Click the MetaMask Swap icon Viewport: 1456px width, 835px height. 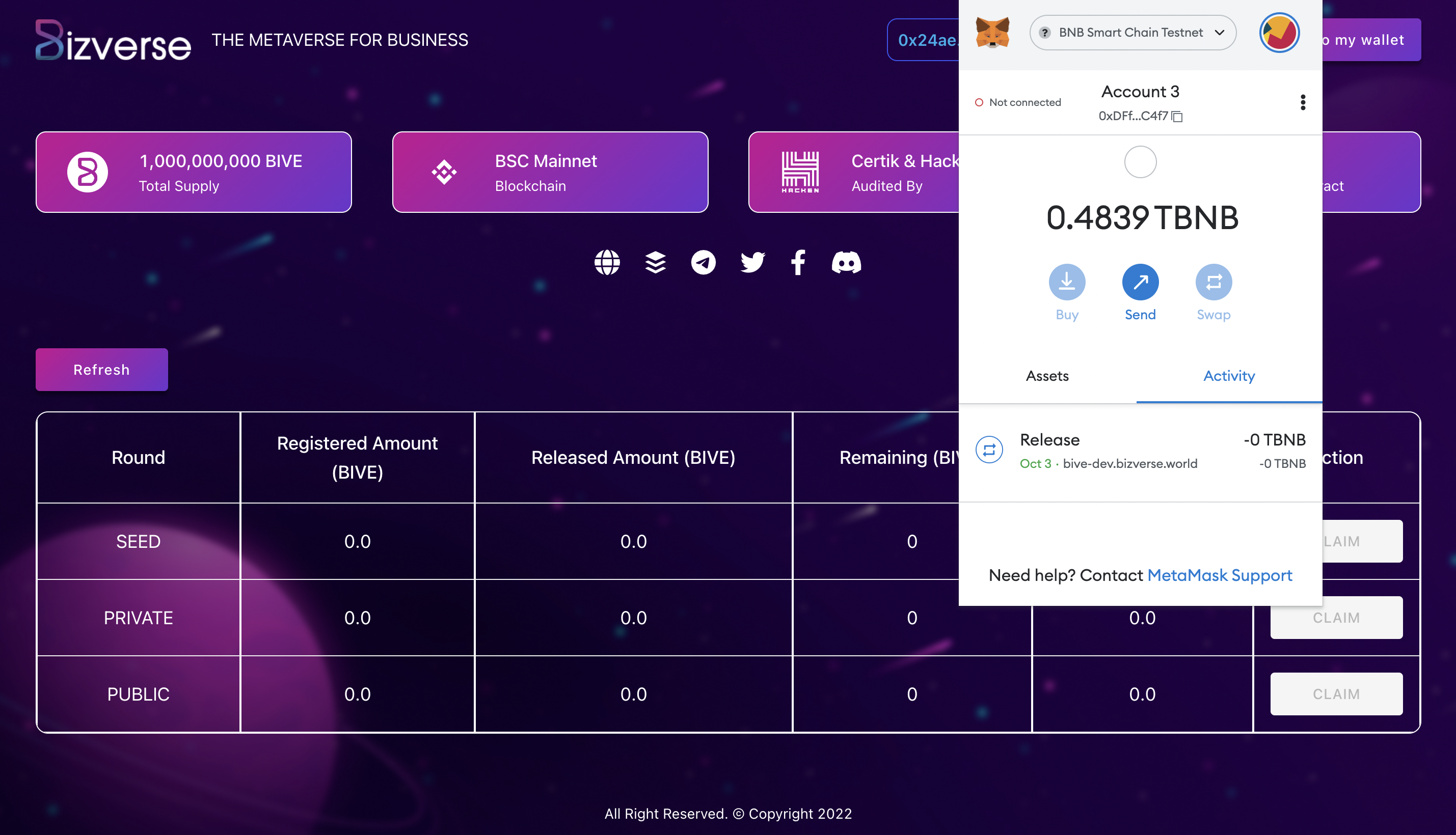click(1214, 282)
